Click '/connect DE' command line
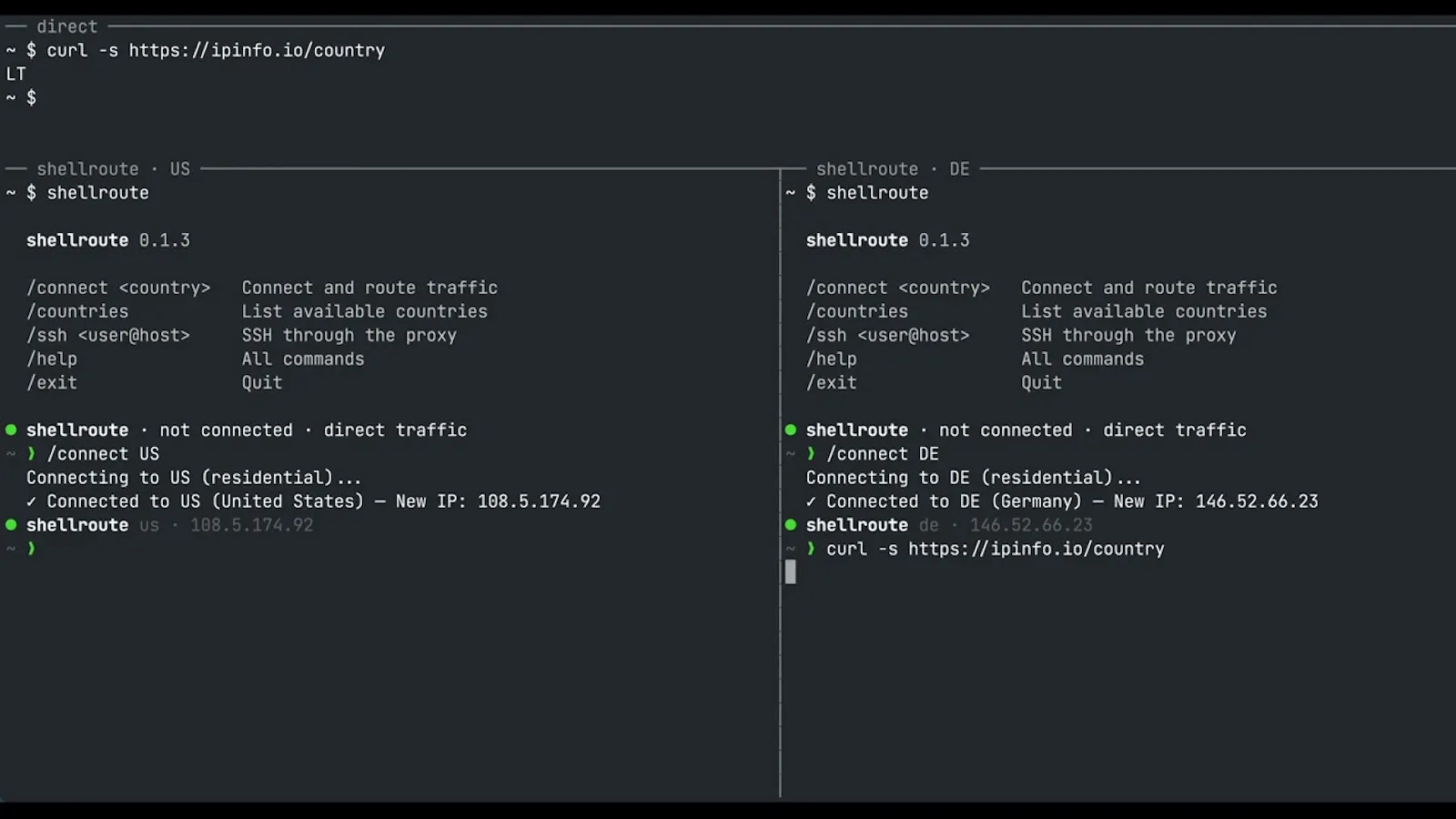1456x819 pixels. pos(883,453)
